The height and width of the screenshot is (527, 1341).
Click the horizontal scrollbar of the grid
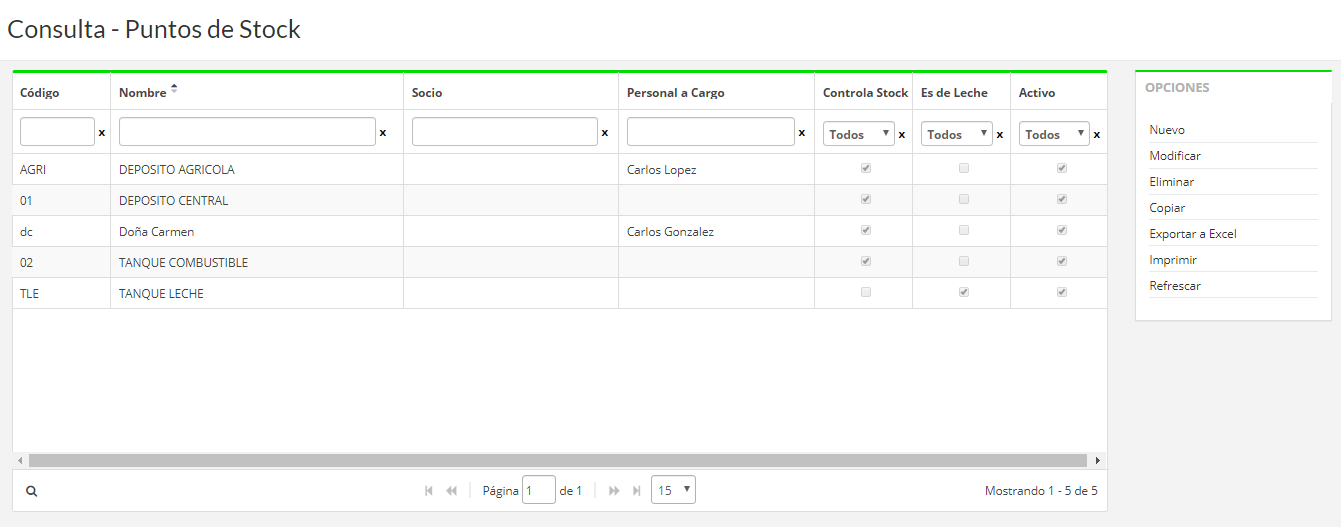click(557, 461)
